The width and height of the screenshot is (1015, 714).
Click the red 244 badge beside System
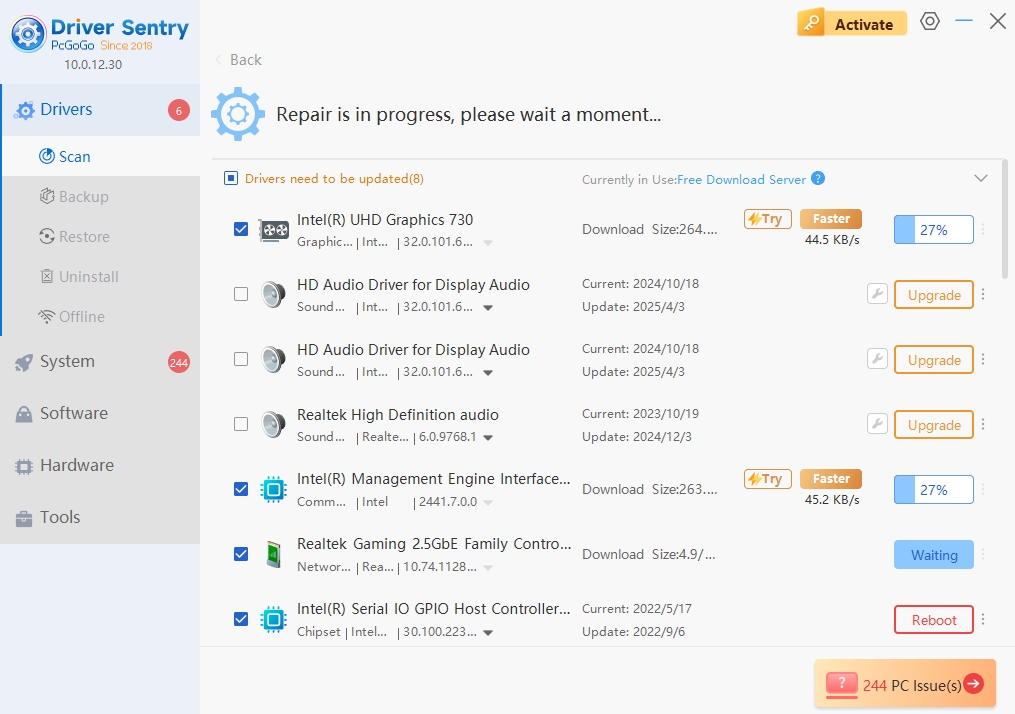179,363
